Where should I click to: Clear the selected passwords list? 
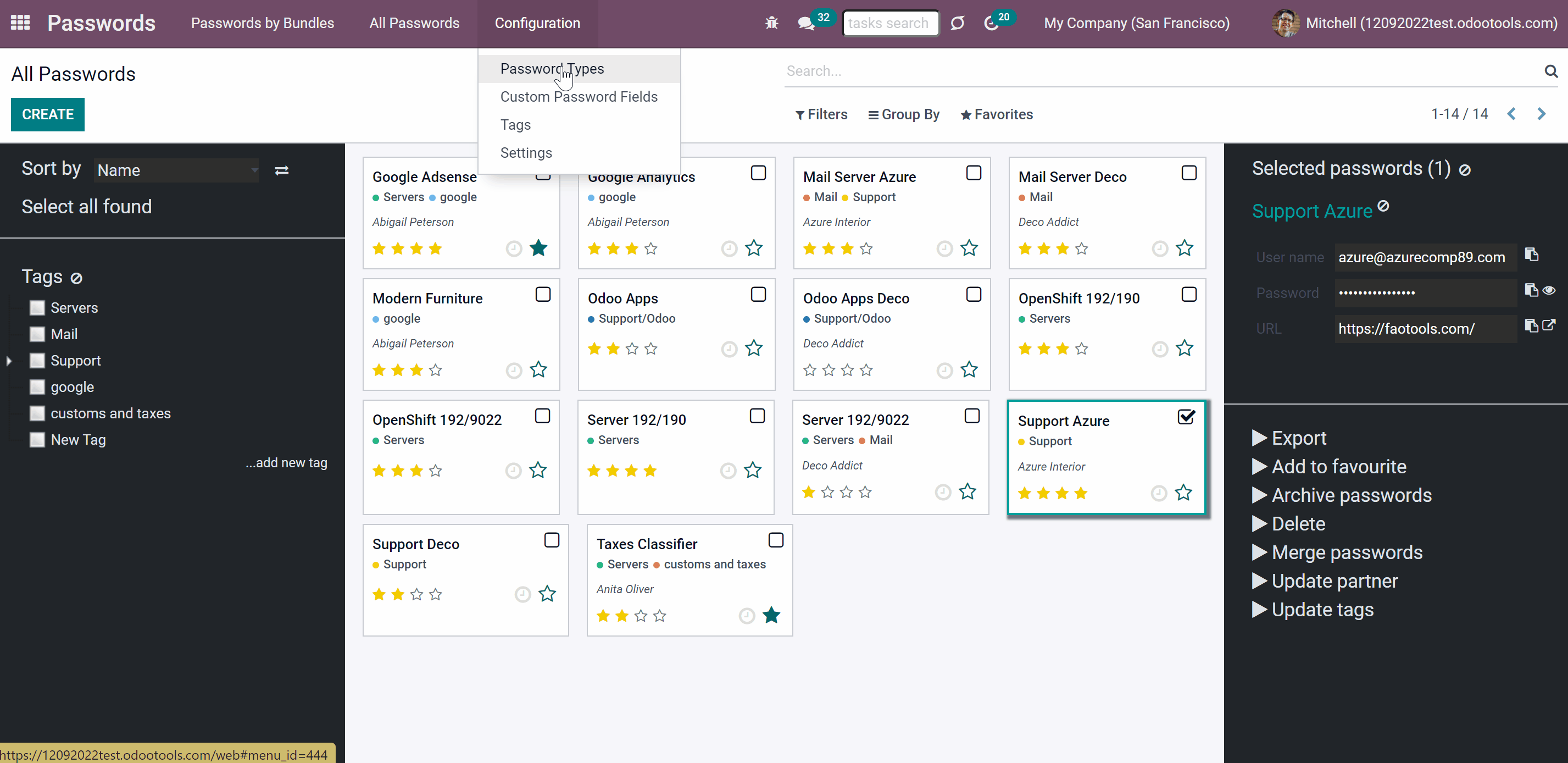pos(1465,170)
